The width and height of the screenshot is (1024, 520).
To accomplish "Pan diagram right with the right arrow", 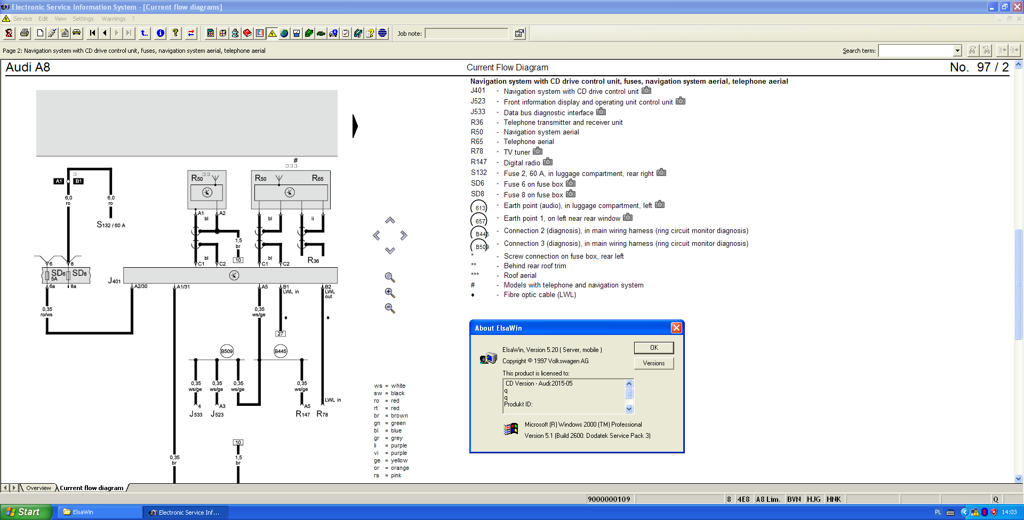I will [x=404, y=235].
